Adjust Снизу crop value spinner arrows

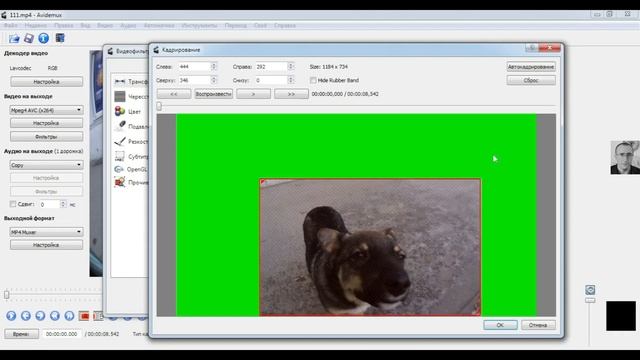[291, 80]
